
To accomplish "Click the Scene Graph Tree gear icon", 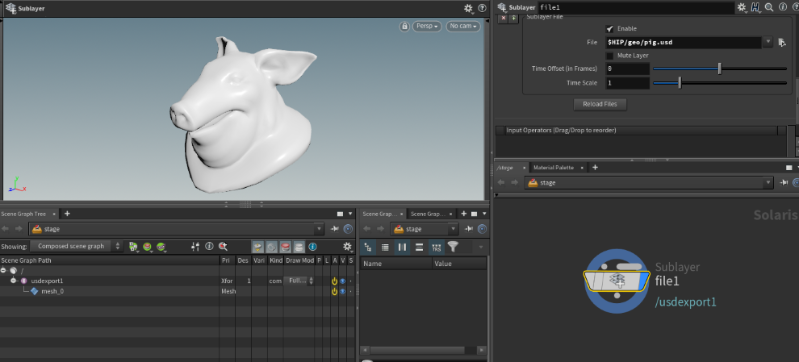I will [x=348, y=247].
